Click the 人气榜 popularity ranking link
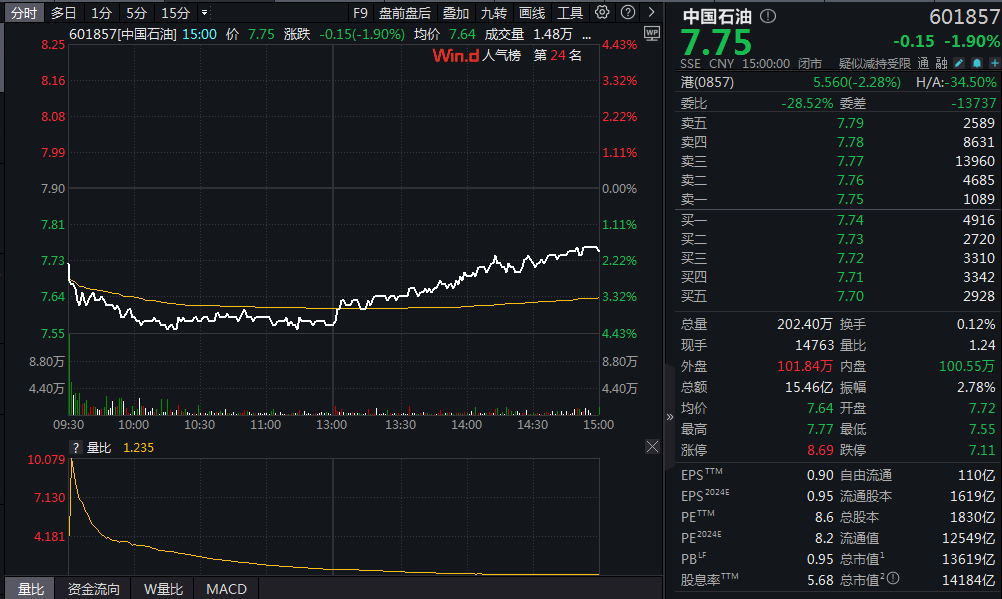The width and height of the screenshot is (1002, 599). (x=502, y=55)
